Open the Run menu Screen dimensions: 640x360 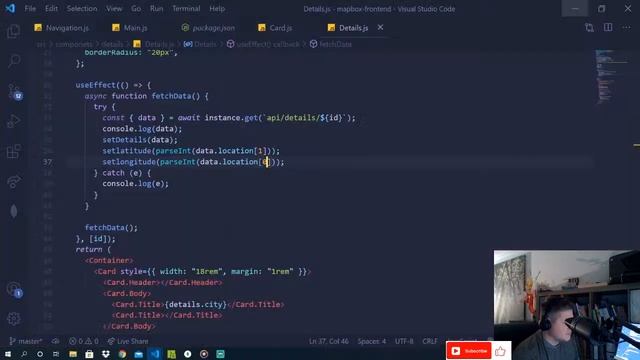point(156,9)
